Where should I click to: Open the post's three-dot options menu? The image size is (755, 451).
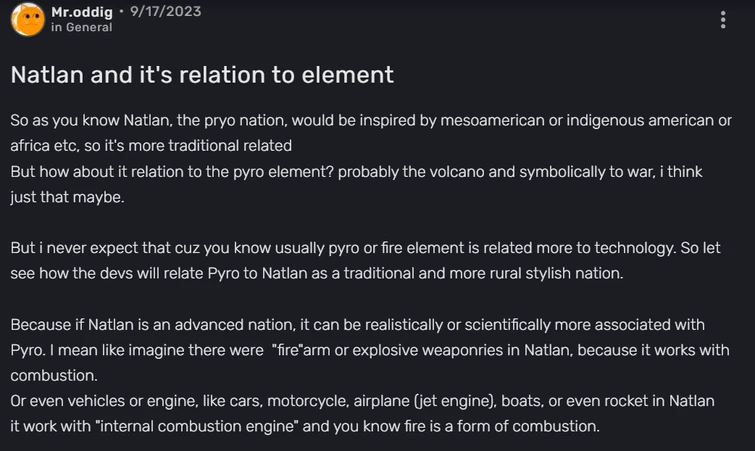click(x=723, y=20)
